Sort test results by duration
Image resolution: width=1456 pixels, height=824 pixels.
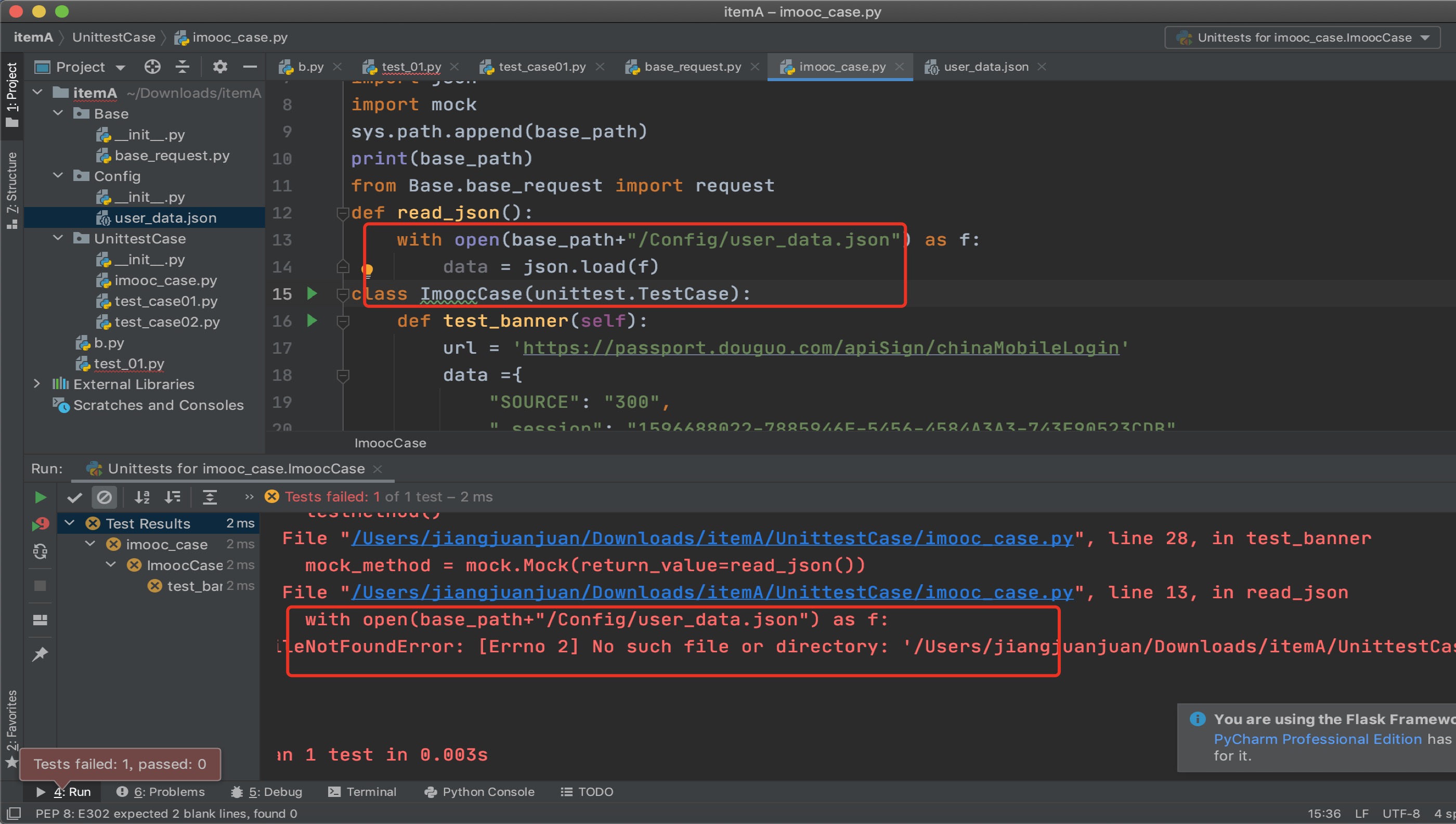click(173, 497)
